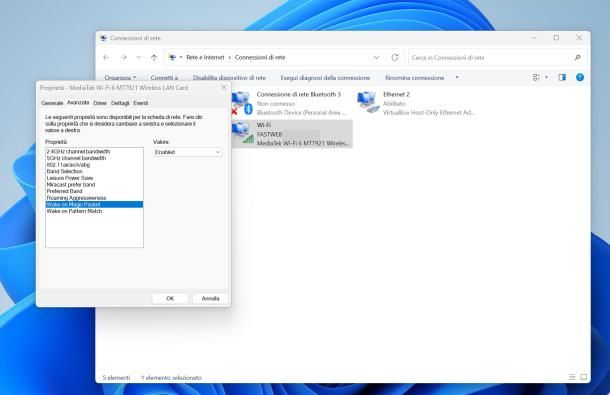Viewport: 610px width, 395px height.
Task: Confirm properties dialog with OK
Action: (x=170, y=298)
